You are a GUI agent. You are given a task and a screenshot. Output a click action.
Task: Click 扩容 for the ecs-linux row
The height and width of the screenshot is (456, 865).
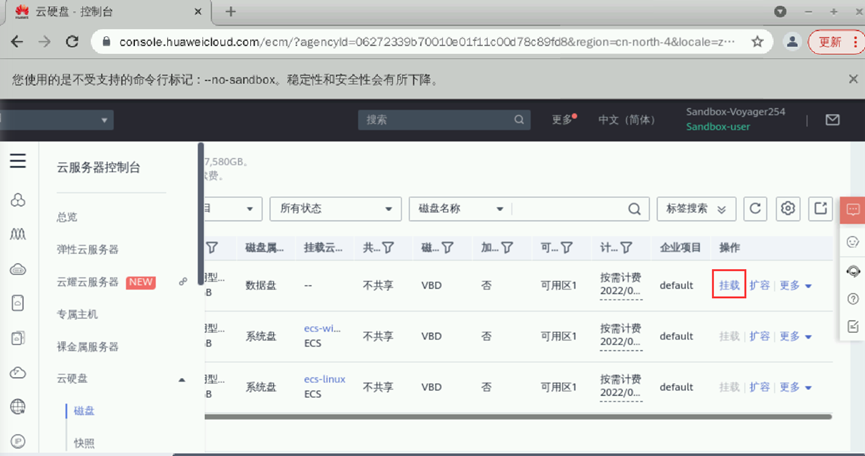[x=759, y=387]
